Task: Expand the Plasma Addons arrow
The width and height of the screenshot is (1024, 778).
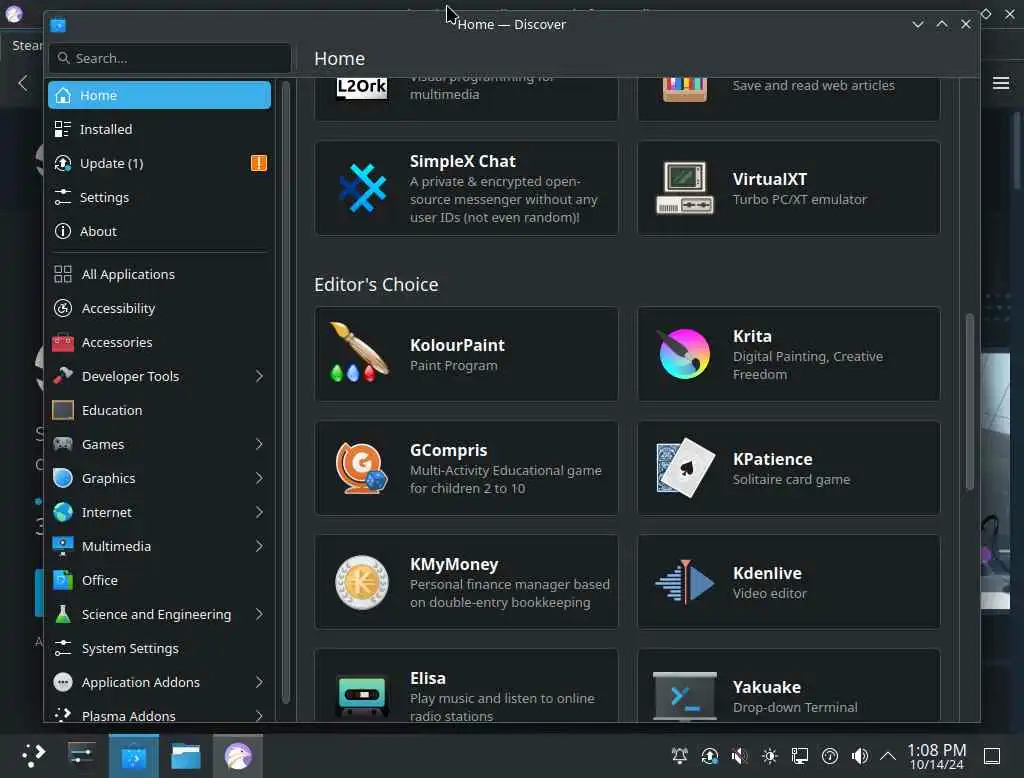Action: coord(259,715)
